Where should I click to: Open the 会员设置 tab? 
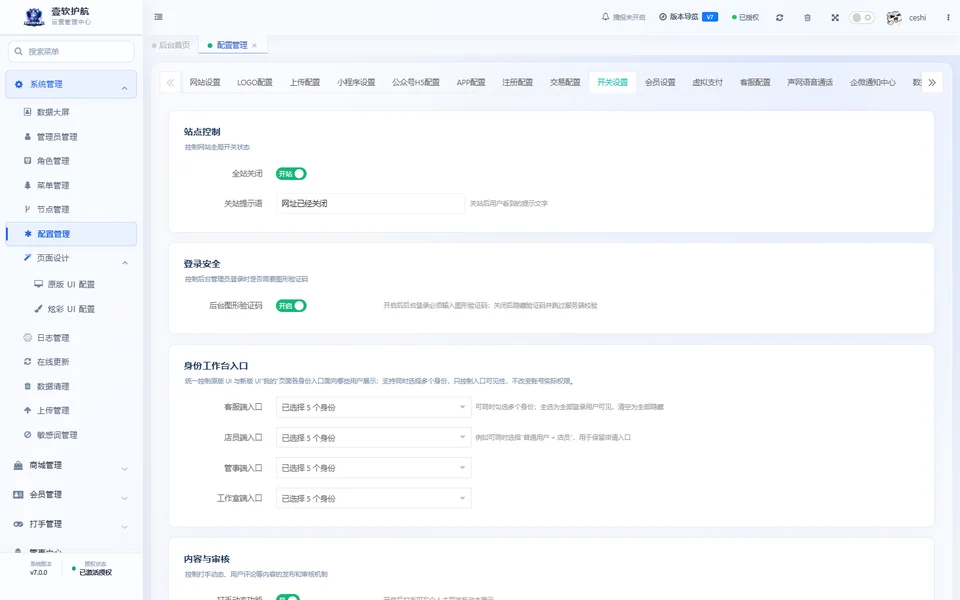(x=660, y=82)
